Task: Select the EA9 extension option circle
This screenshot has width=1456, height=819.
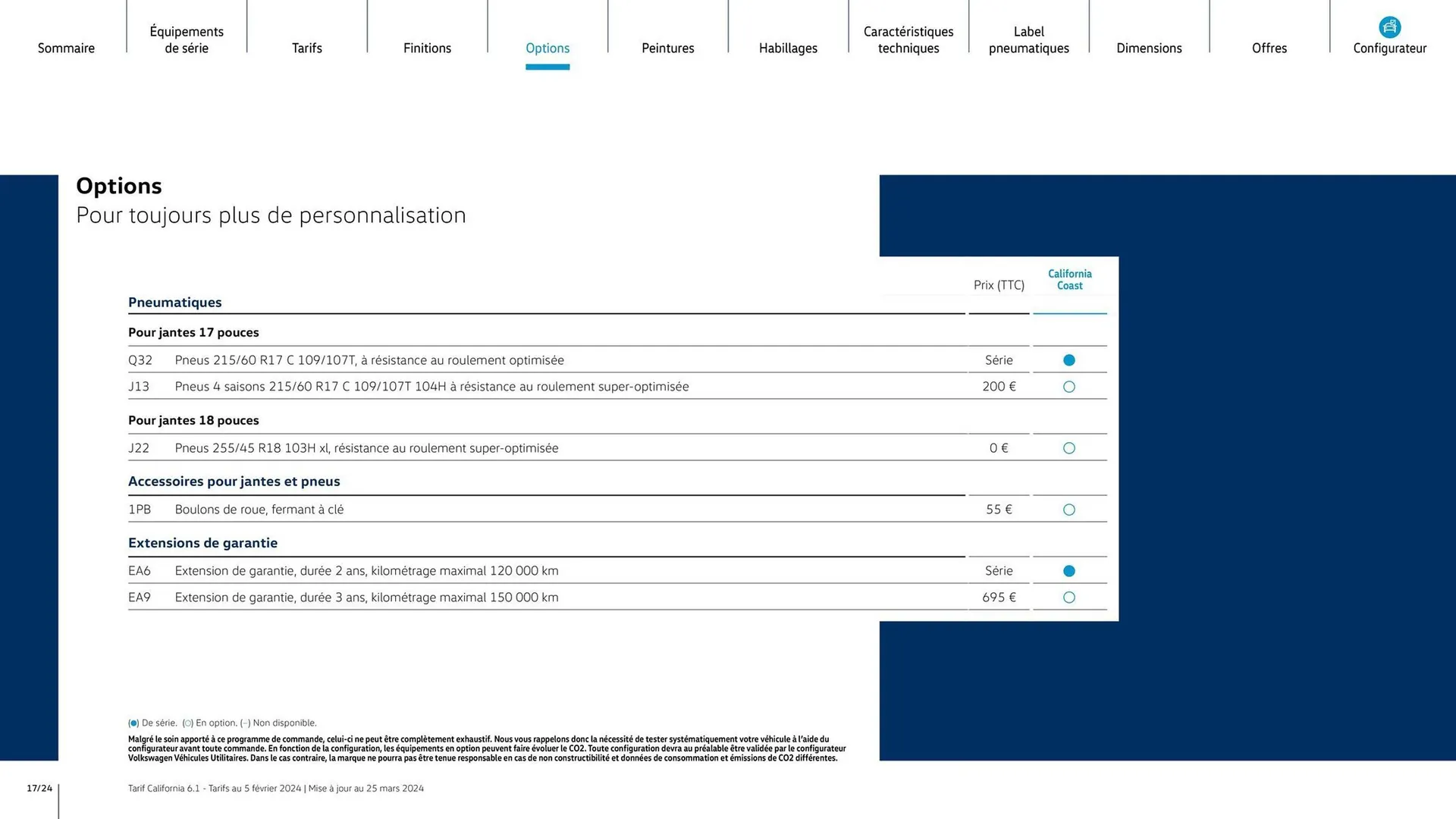Action: (x=1069, y=597)
